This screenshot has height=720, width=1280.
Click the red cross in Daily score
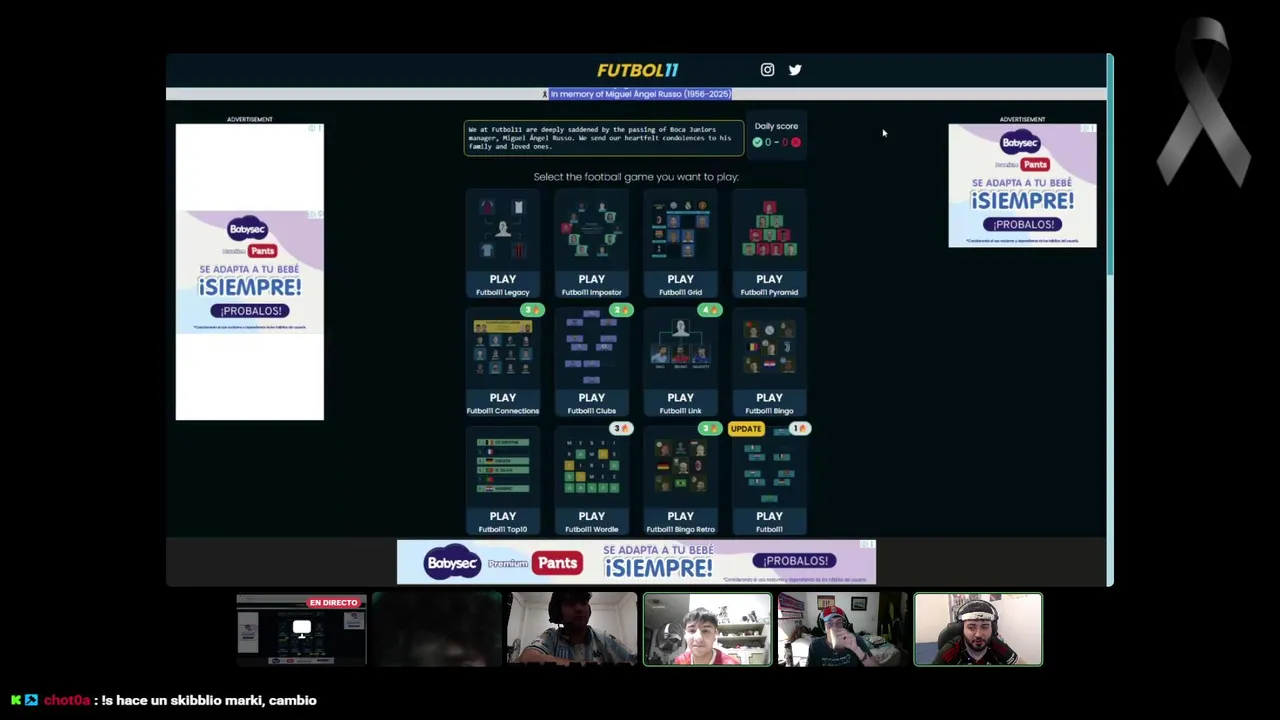pos(796,142)
